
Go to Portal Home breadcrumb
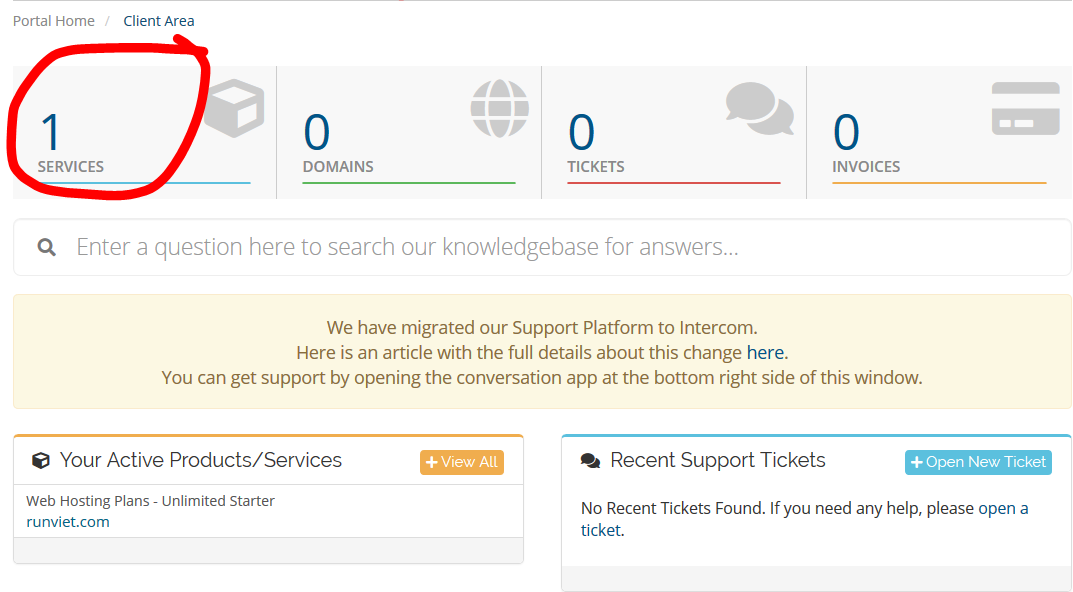click(54, 21)
